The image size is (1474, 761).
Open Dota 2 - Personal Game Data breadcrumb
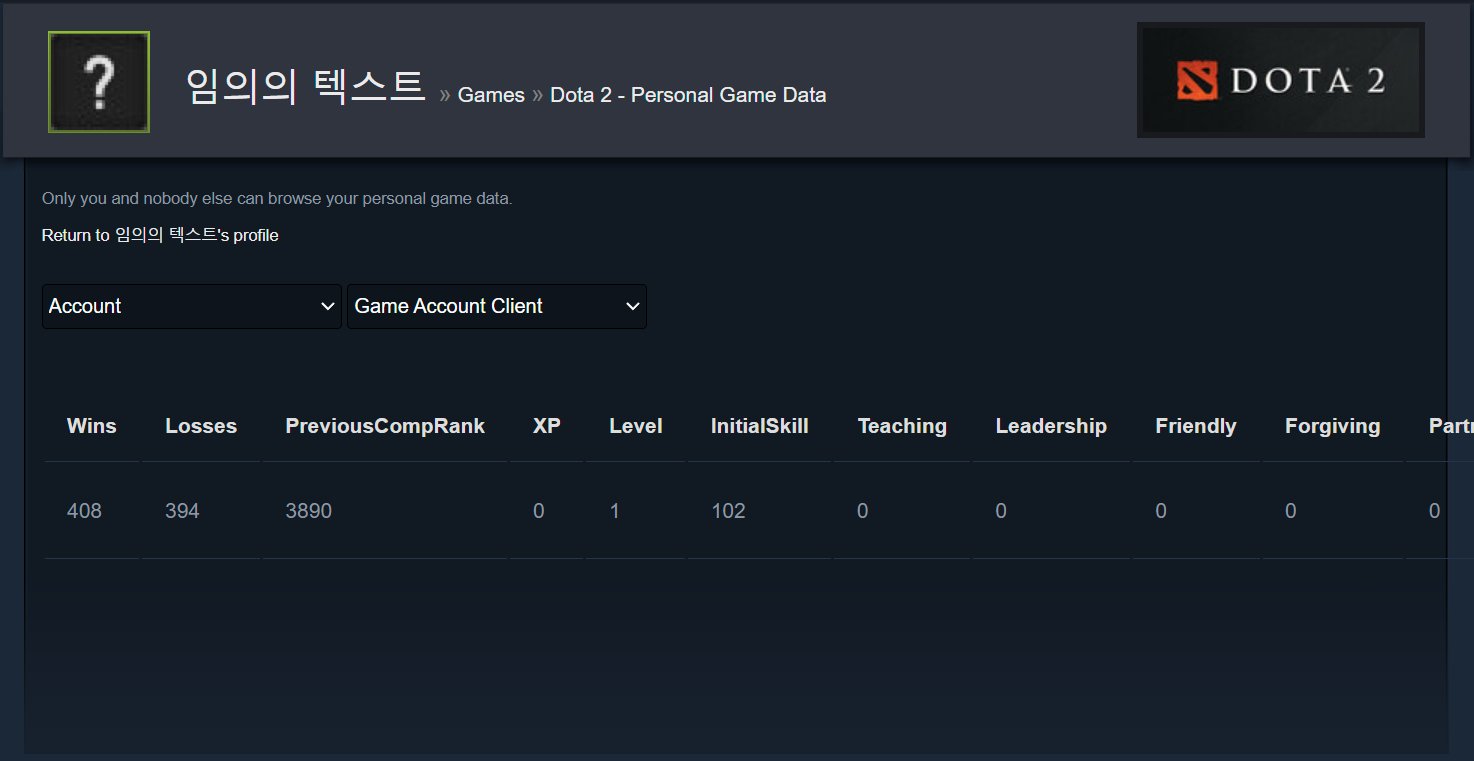click(688, 95)
